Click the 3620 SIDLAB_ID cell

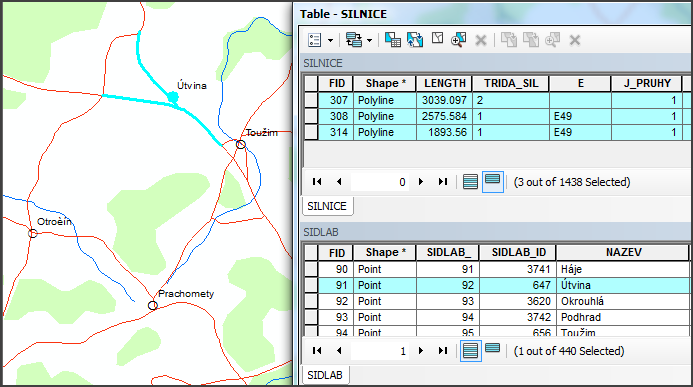point(518,301)
